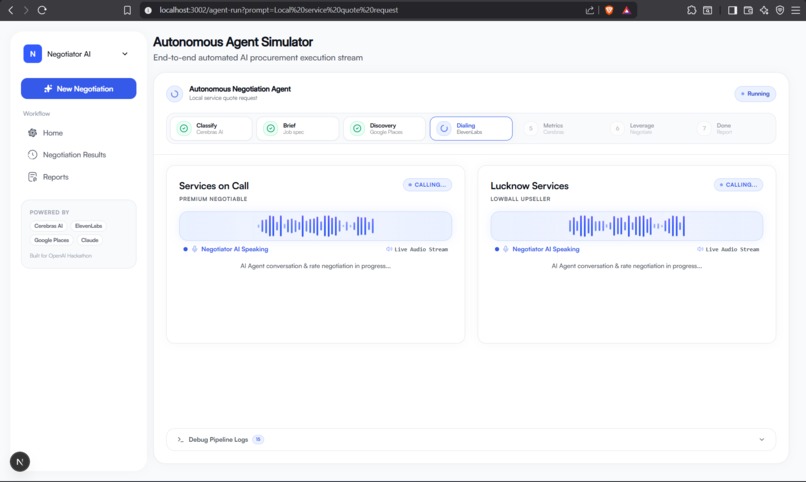Bookmark this page
The width and height of the screenshot is (806, 482).
(127, 10)
